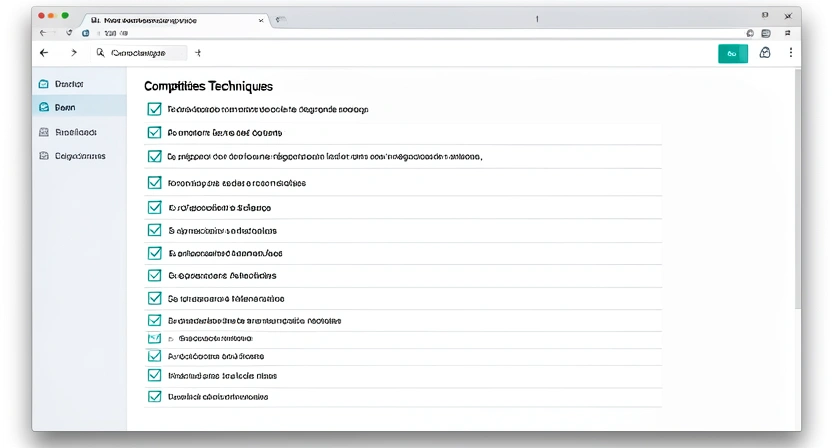Close the active browser tab

click(x=261, y=20)
